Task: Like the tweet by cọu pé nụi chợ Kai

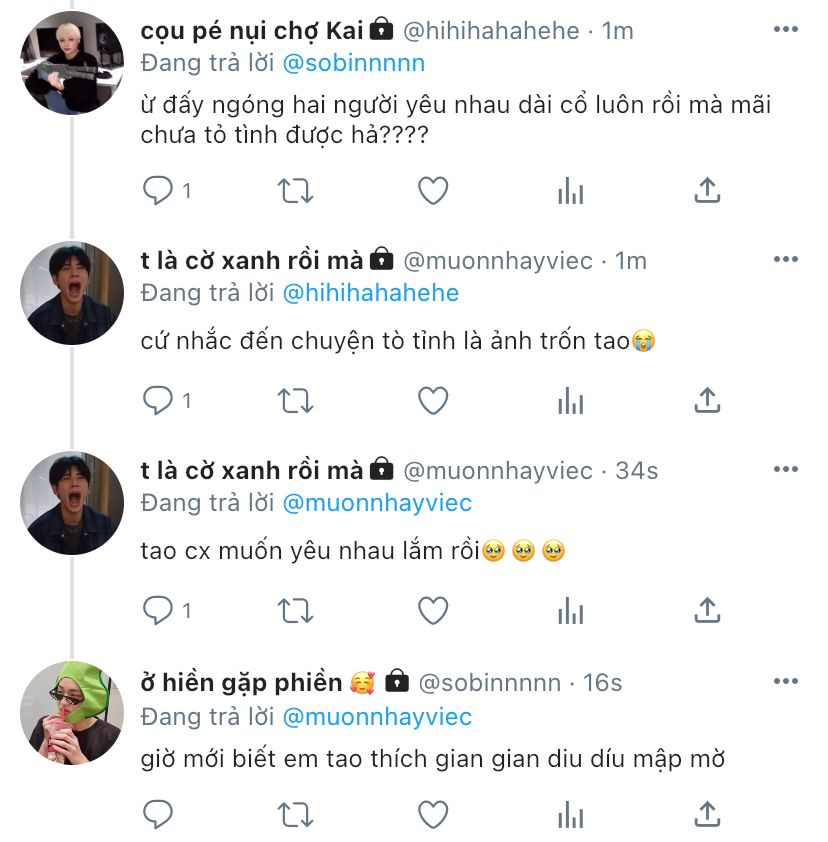Action: pyautogui.click(x=433, y=191)
